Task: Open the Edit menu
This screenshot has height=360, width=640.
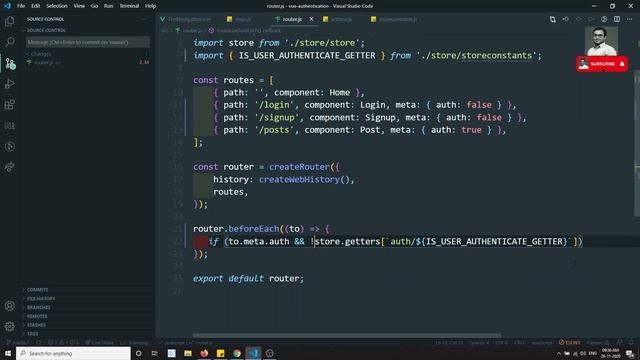Action: click(36, 6)
